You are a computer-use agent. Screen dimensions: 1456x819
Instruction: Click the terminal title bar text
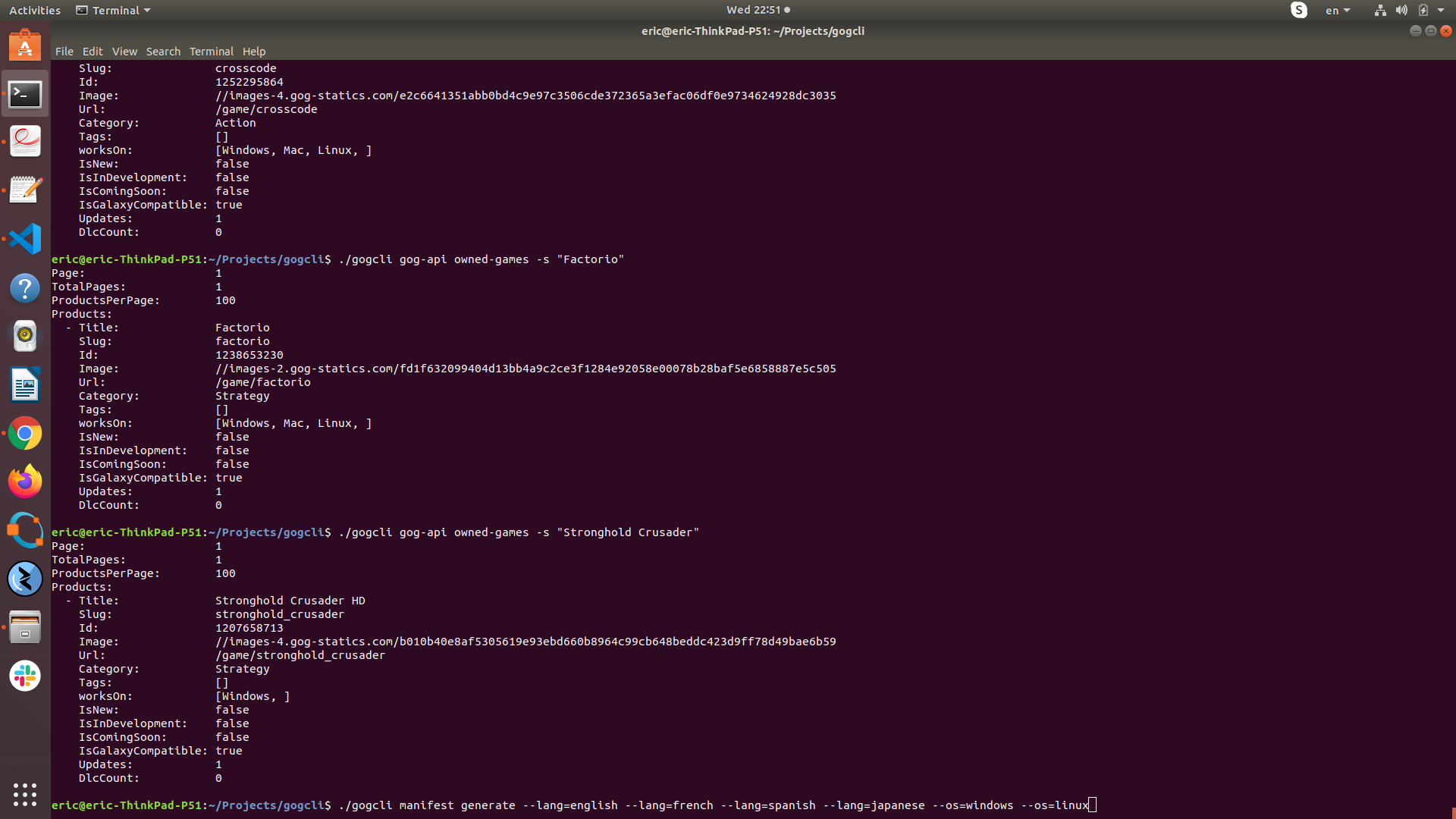[752, 31]
